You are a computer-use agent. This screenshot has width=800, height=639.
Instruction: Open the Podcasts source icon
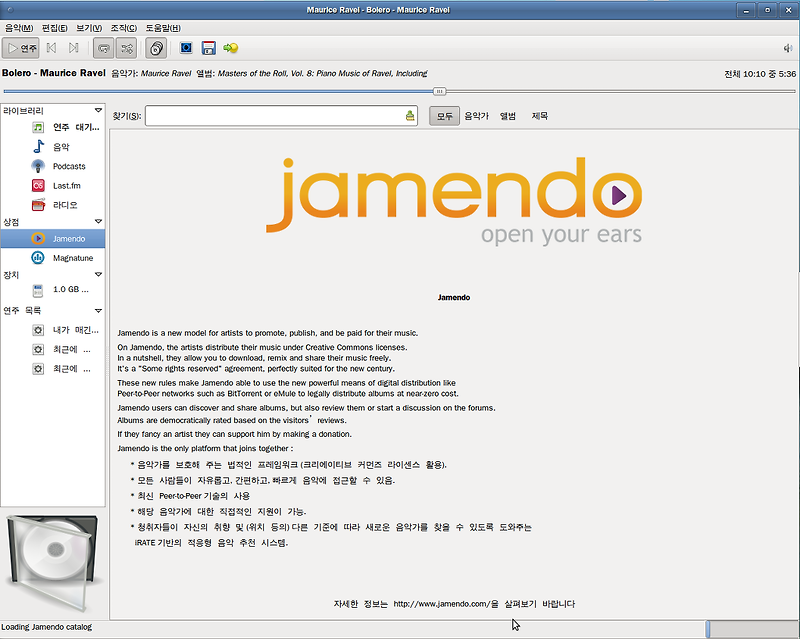pyautogui.click(x=38, y=166)
